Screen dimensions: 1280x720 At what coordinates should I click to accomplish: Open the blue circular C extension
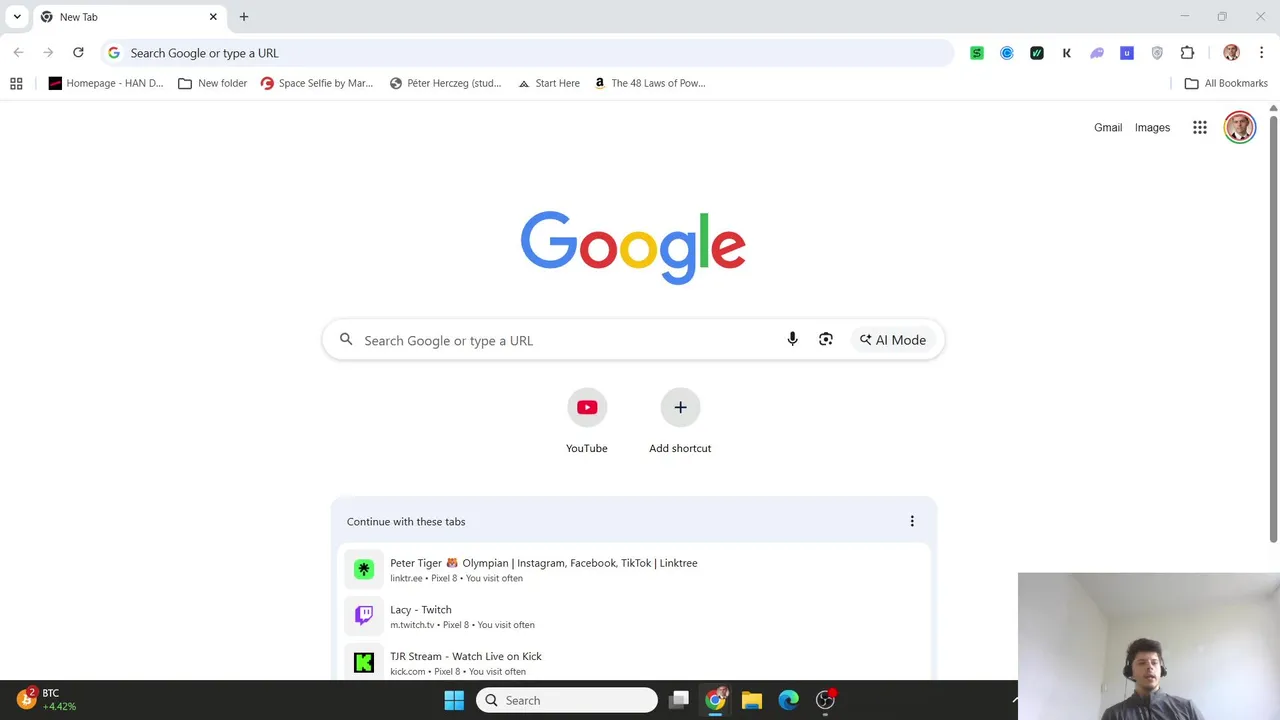click(x=1007, y=53)
